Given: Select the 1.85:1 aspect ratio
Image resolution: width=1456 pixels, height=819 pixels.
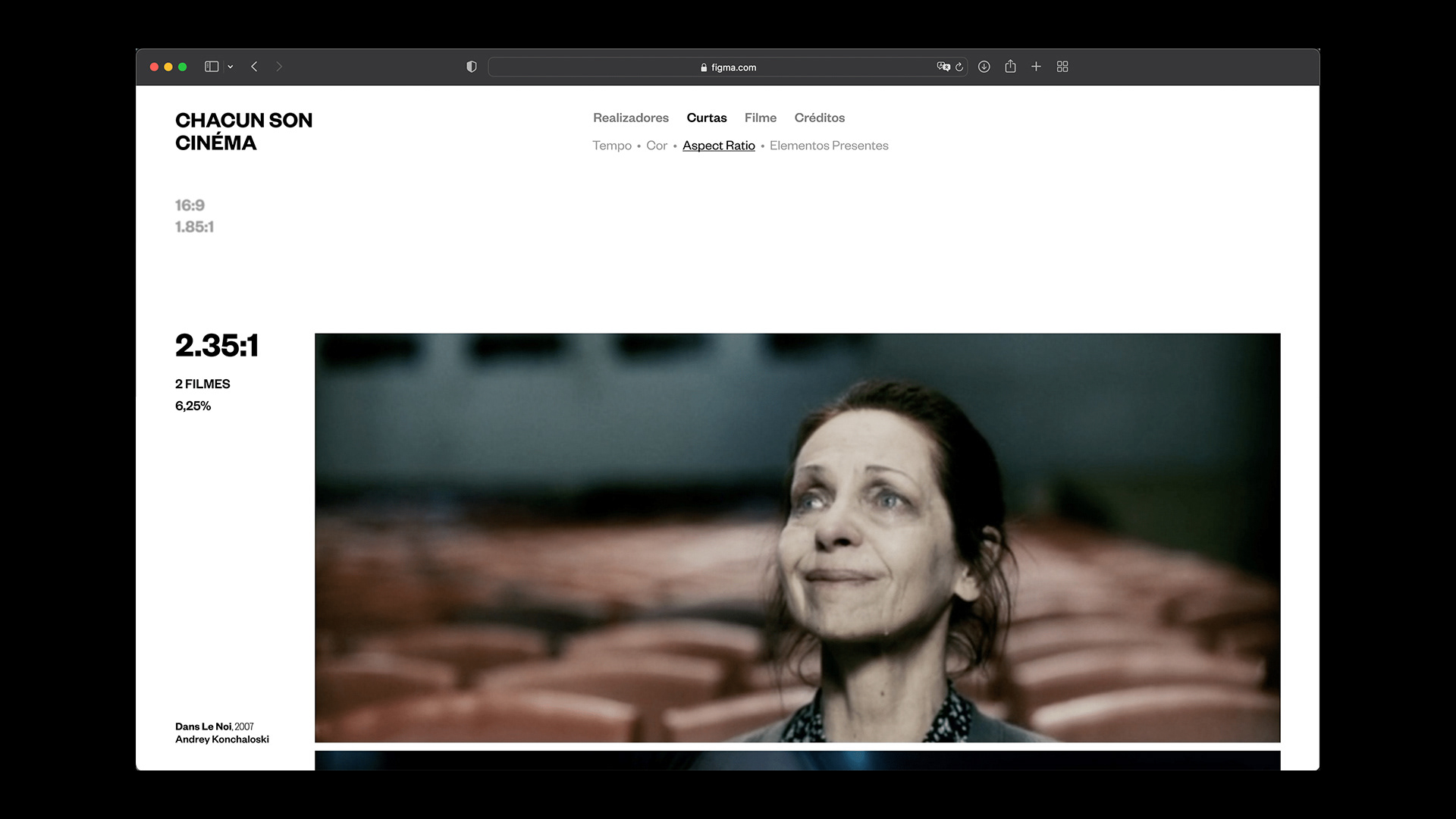Looking at the screenshot, I should click(x=194, y=227).
